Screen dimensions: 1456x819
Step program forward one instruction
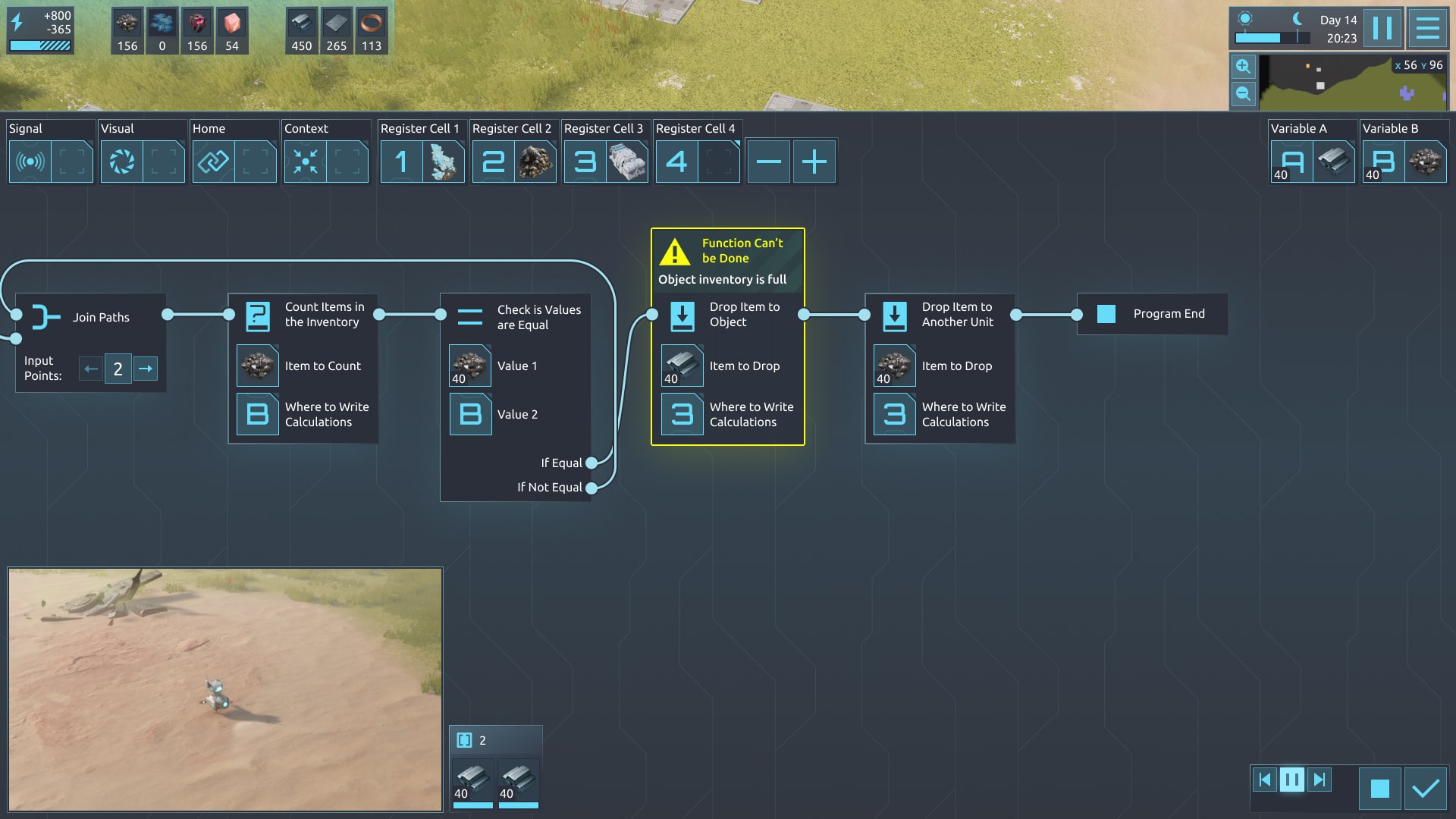pyautogui.click(x=1319, y=780)
